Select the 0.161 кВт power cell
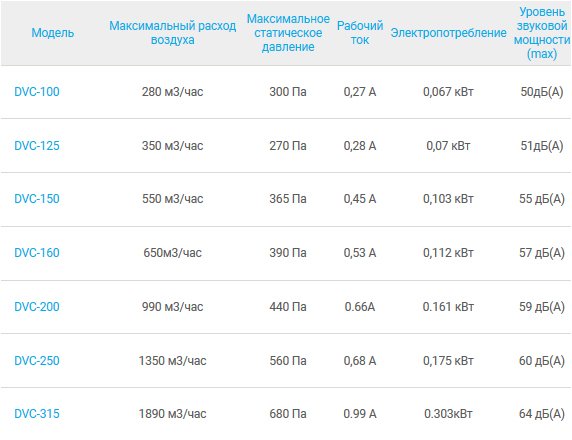Screen dimensions: 572x440 coord(448,307)
